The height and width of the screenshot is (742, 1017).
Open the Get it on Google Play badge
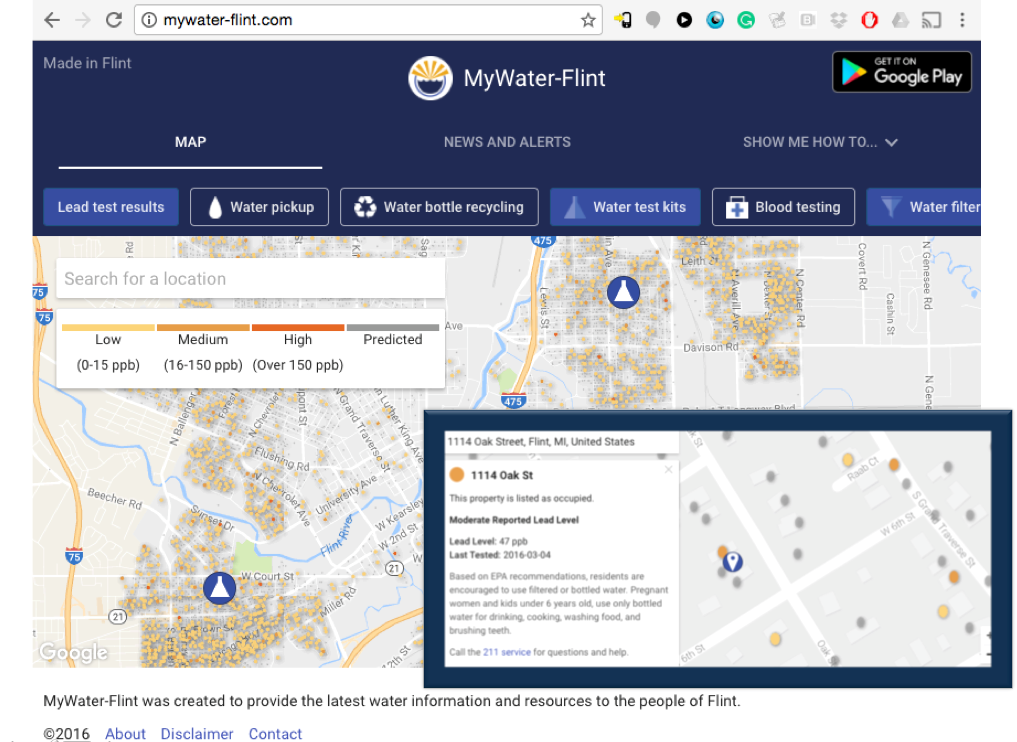point(901,72)
